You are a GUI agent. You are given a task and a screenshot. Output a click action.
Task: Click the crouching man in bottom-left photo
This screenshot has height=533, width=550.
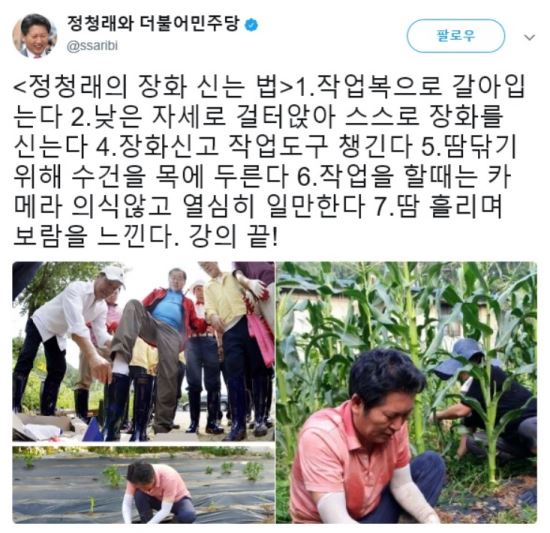[159, 493]
